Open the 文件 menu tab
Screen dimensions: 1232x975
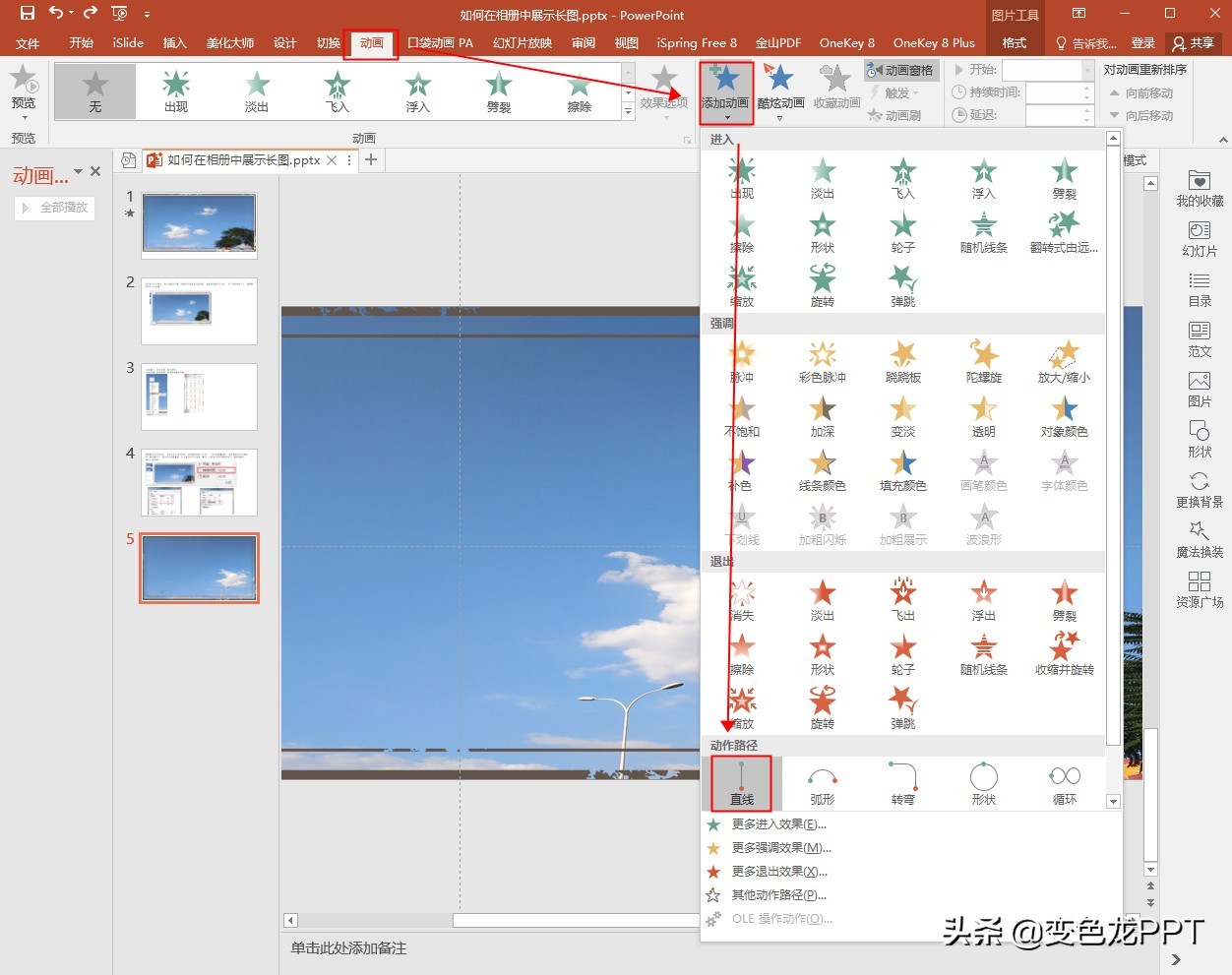(28, 43)
